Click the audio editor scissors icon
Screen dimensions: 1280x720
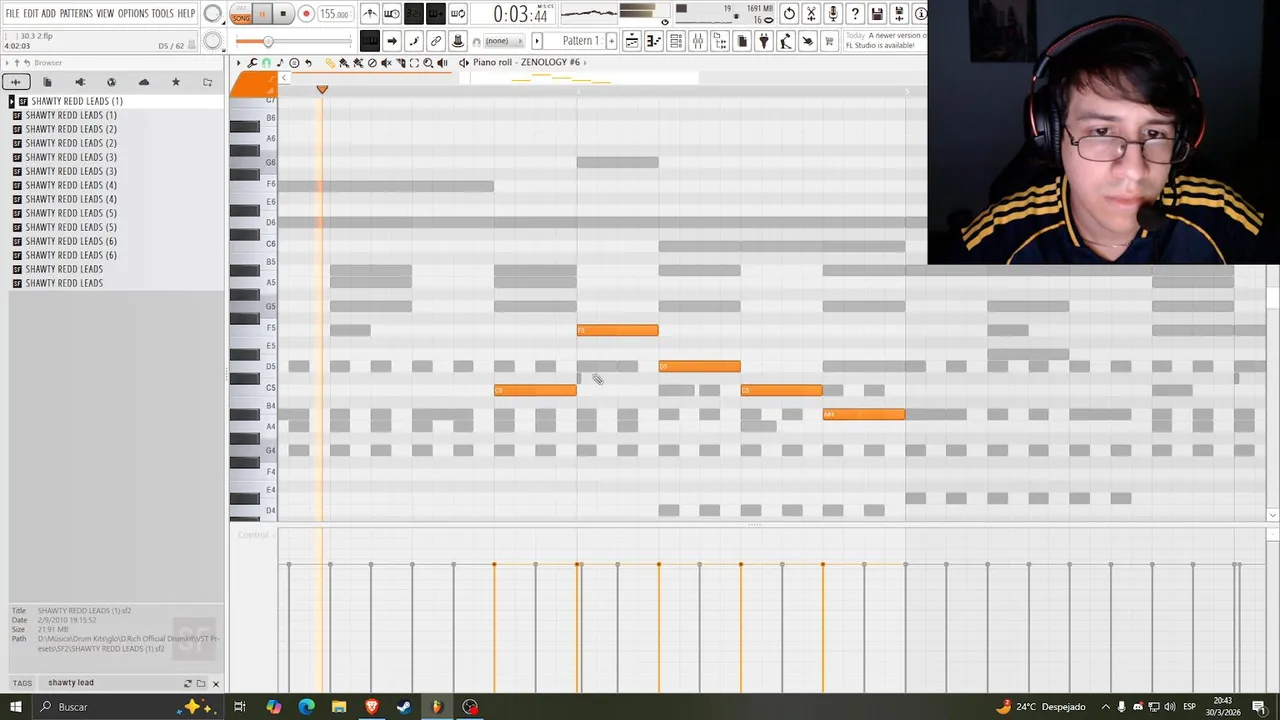[x=811, y=14]
